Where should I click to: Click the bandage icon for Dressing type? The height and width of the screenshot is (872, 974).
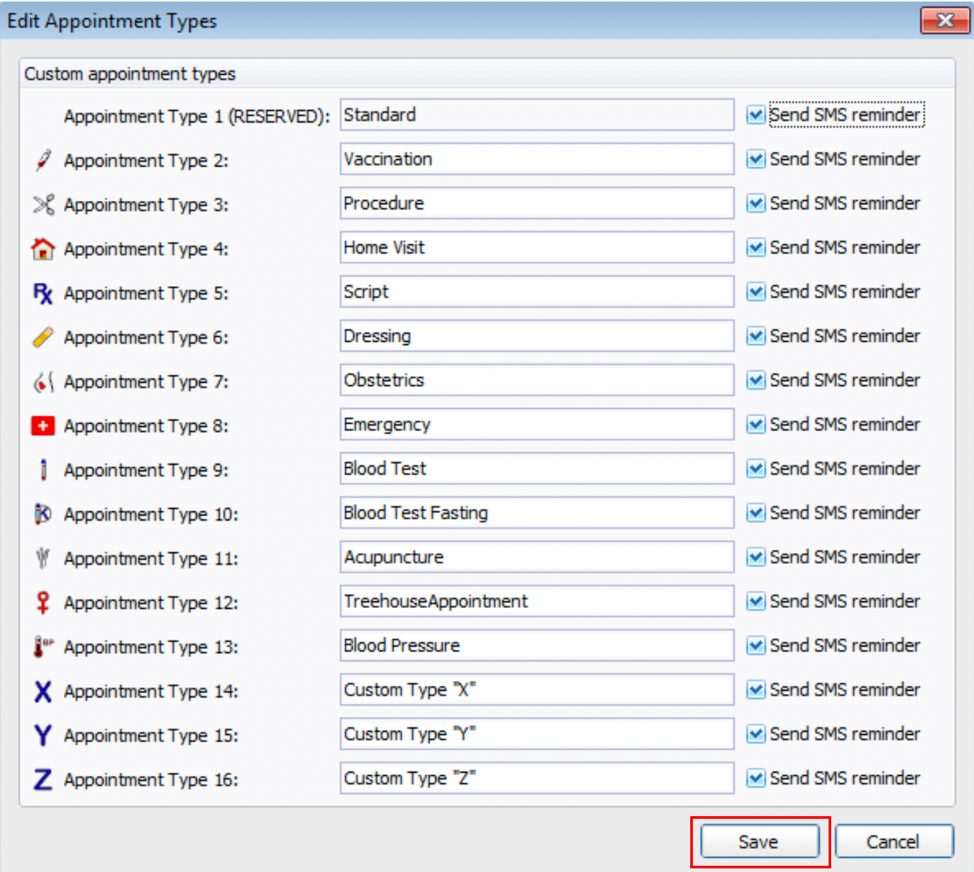43,337
